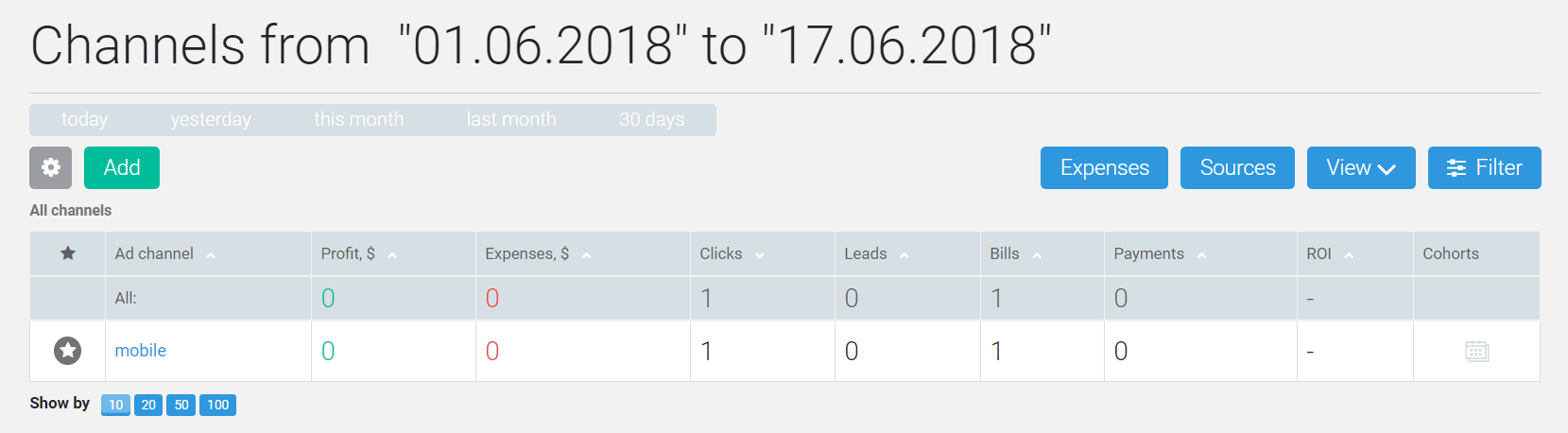The width and height of the screenshot is (1568, 433).
Task: Show 50 rows per page
Action: click(181, 405)
